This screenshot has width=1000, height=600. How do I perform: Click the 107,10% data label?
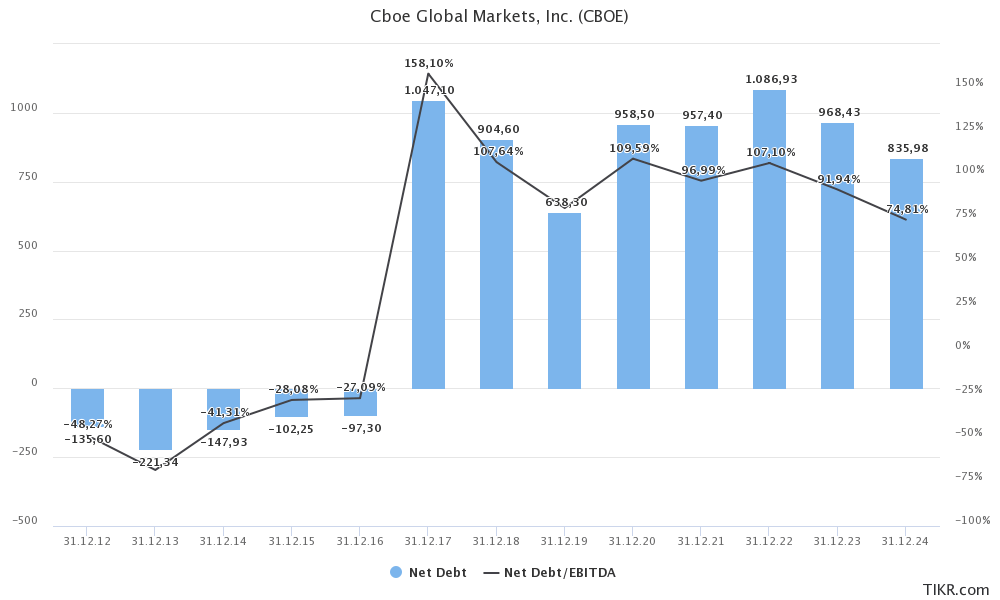click(770, 152)
